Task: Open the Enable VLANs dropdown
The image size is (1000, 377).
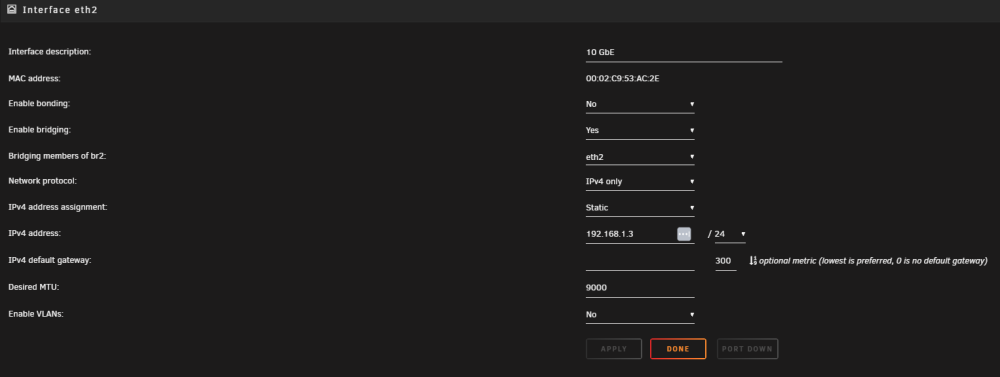Action: point(640,314)
